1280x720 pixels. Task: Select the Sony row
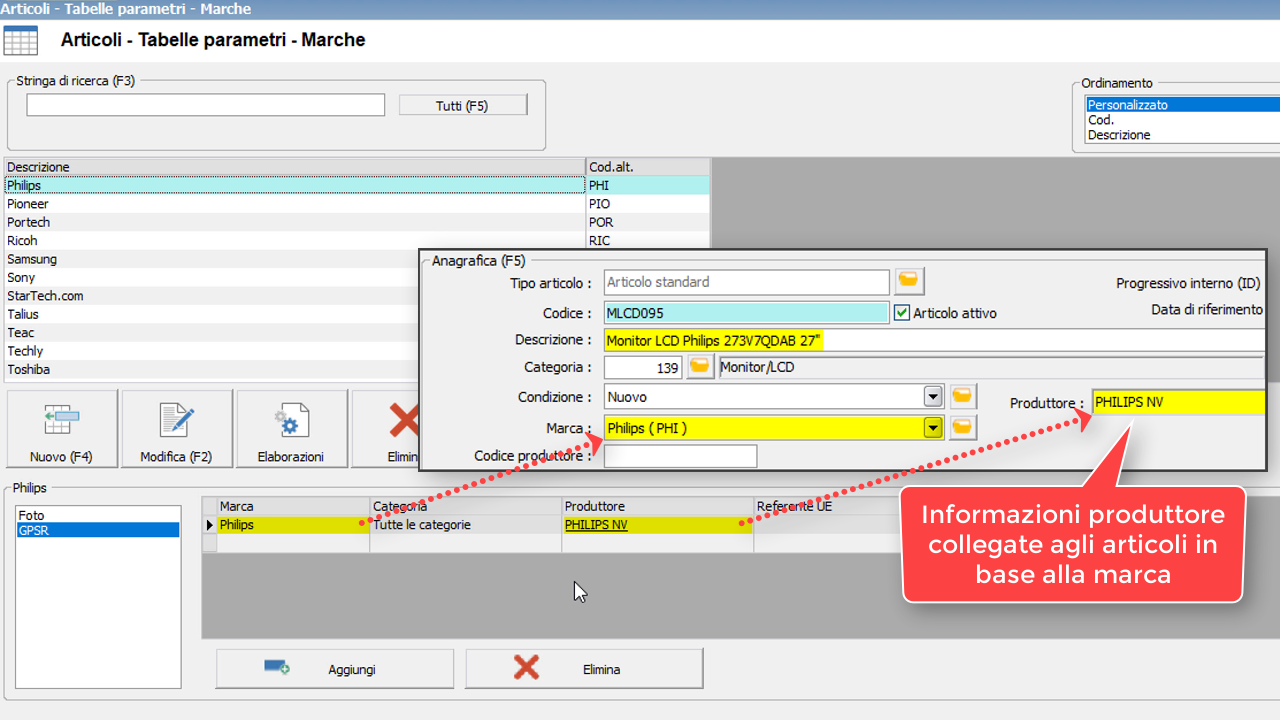[212, 277]
